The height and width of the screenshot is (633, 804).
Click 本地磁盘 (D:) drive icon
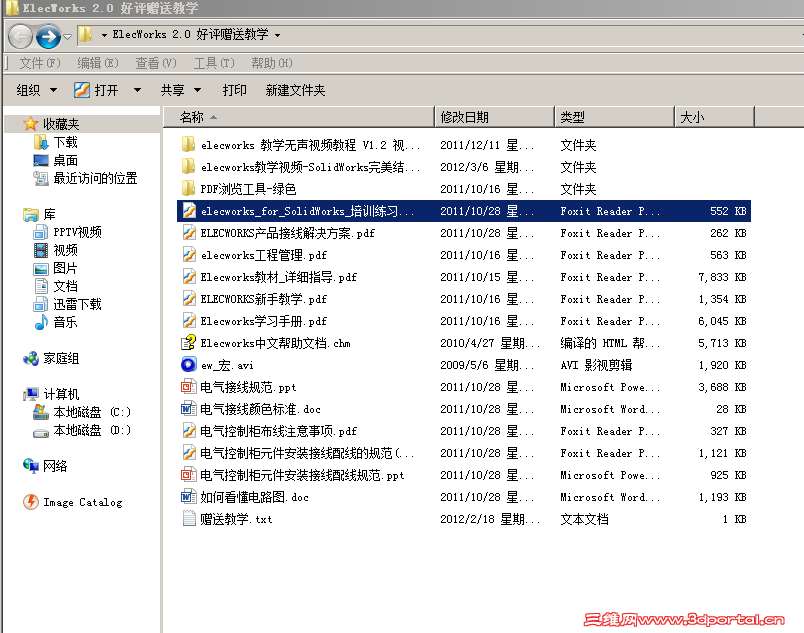(41, 431)
